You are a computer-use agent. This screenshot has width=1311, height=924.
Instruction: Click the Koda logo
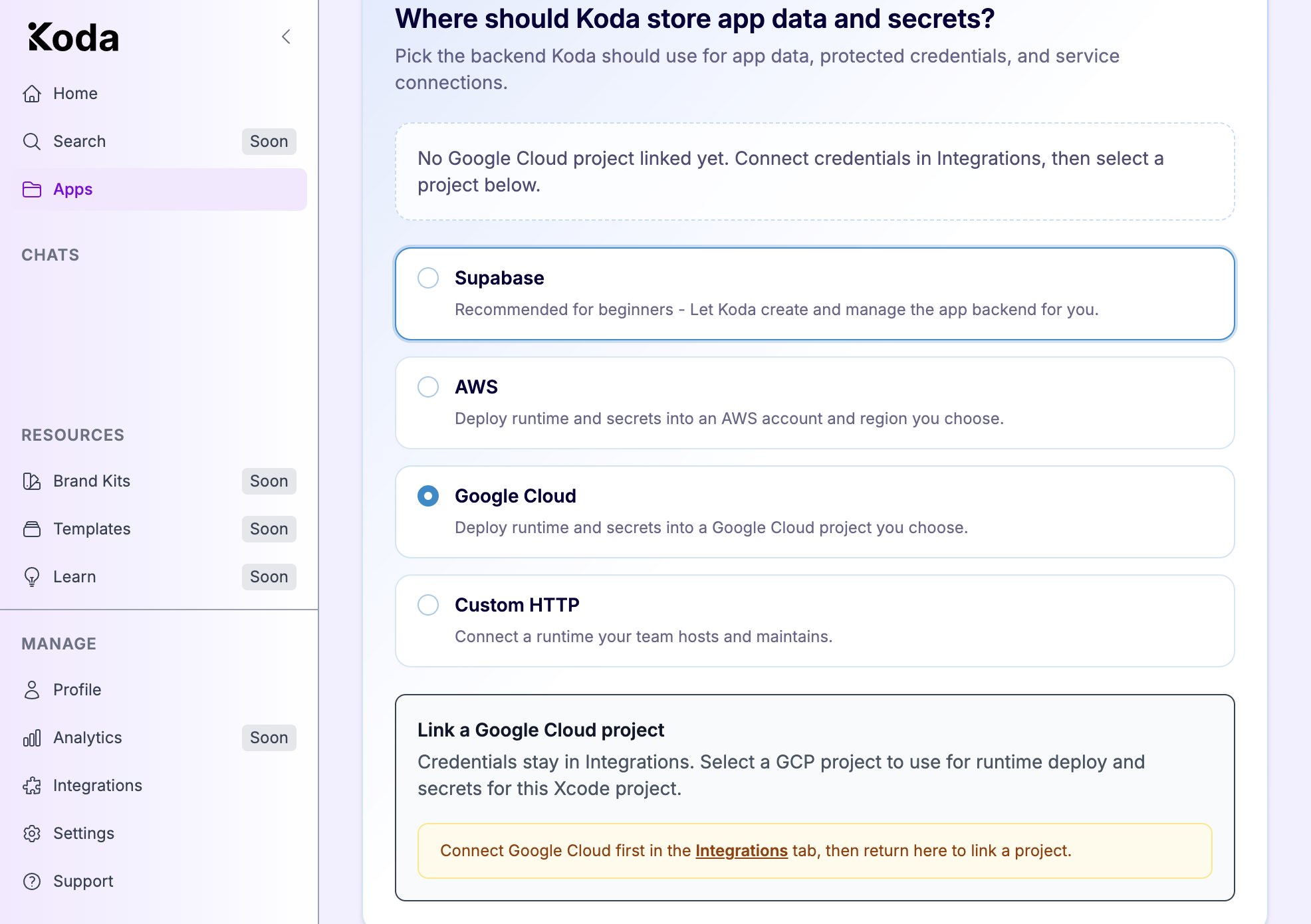click(74, 37)
